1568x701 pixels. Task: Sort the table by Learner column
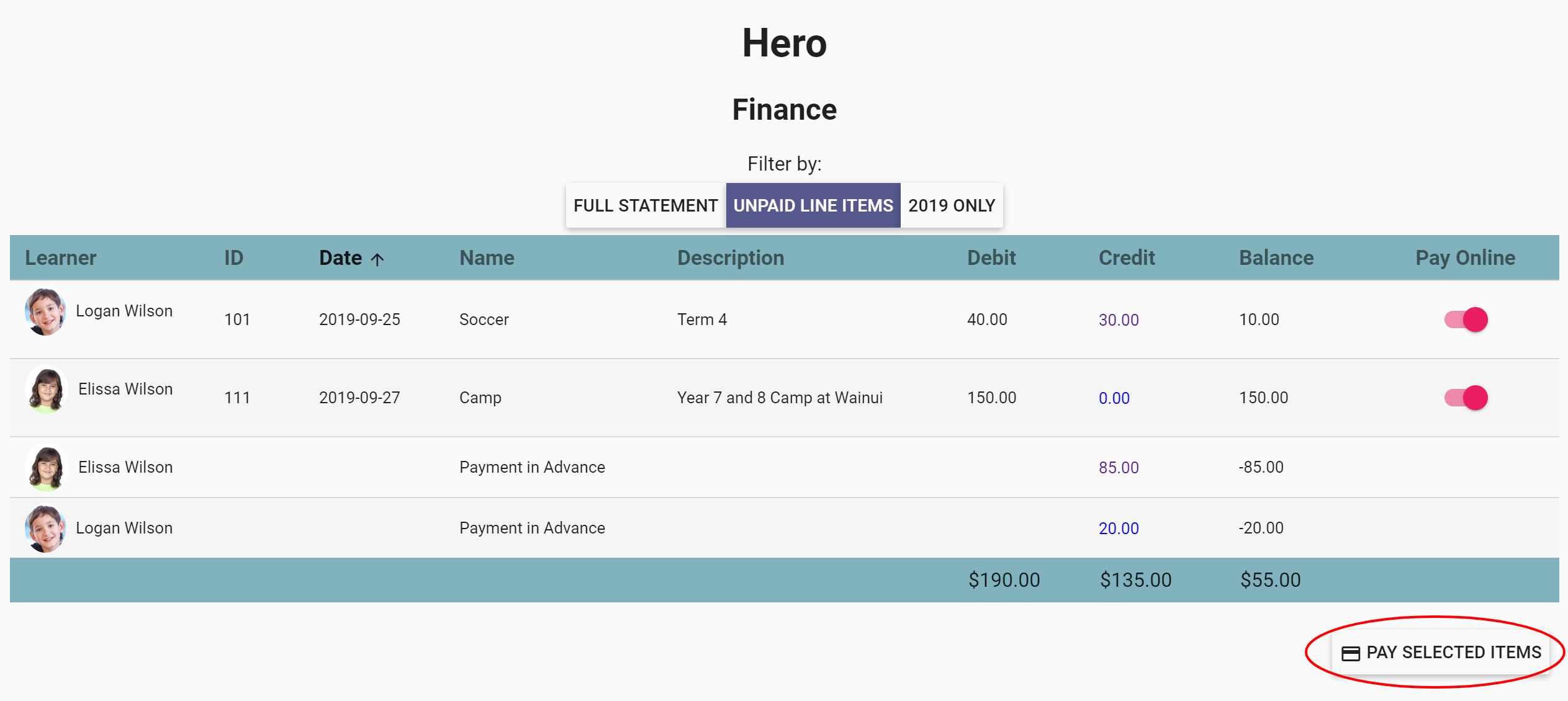coord(61,258)
